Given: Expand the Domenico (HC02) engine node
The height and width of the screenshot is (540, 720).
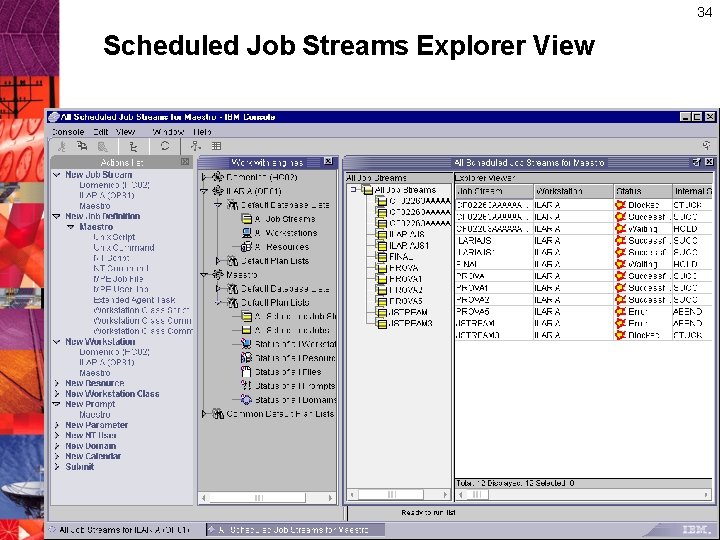Looking at the screenshot, I should [205, 177].
